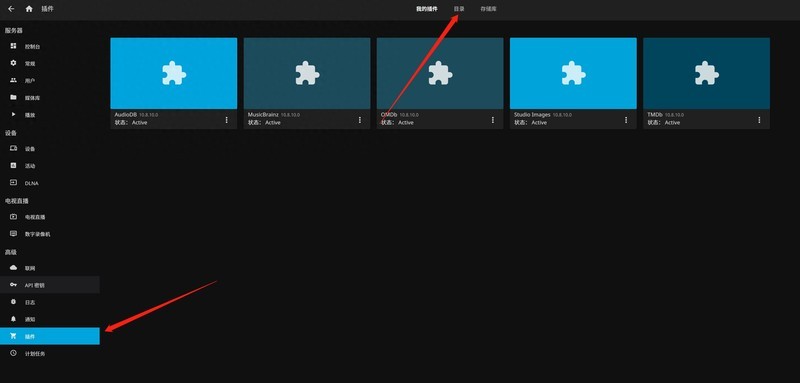Switch to the 目录 catalog tab
Image resolution: width=800 pixels, height=383 pixels.
point(459,9)
